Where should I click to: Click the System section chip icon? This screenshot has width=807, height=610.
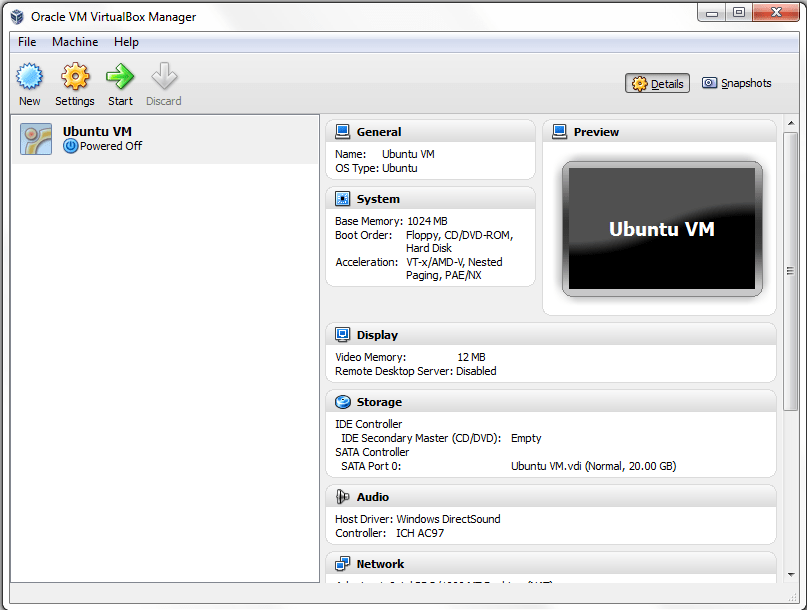(342, 199)
